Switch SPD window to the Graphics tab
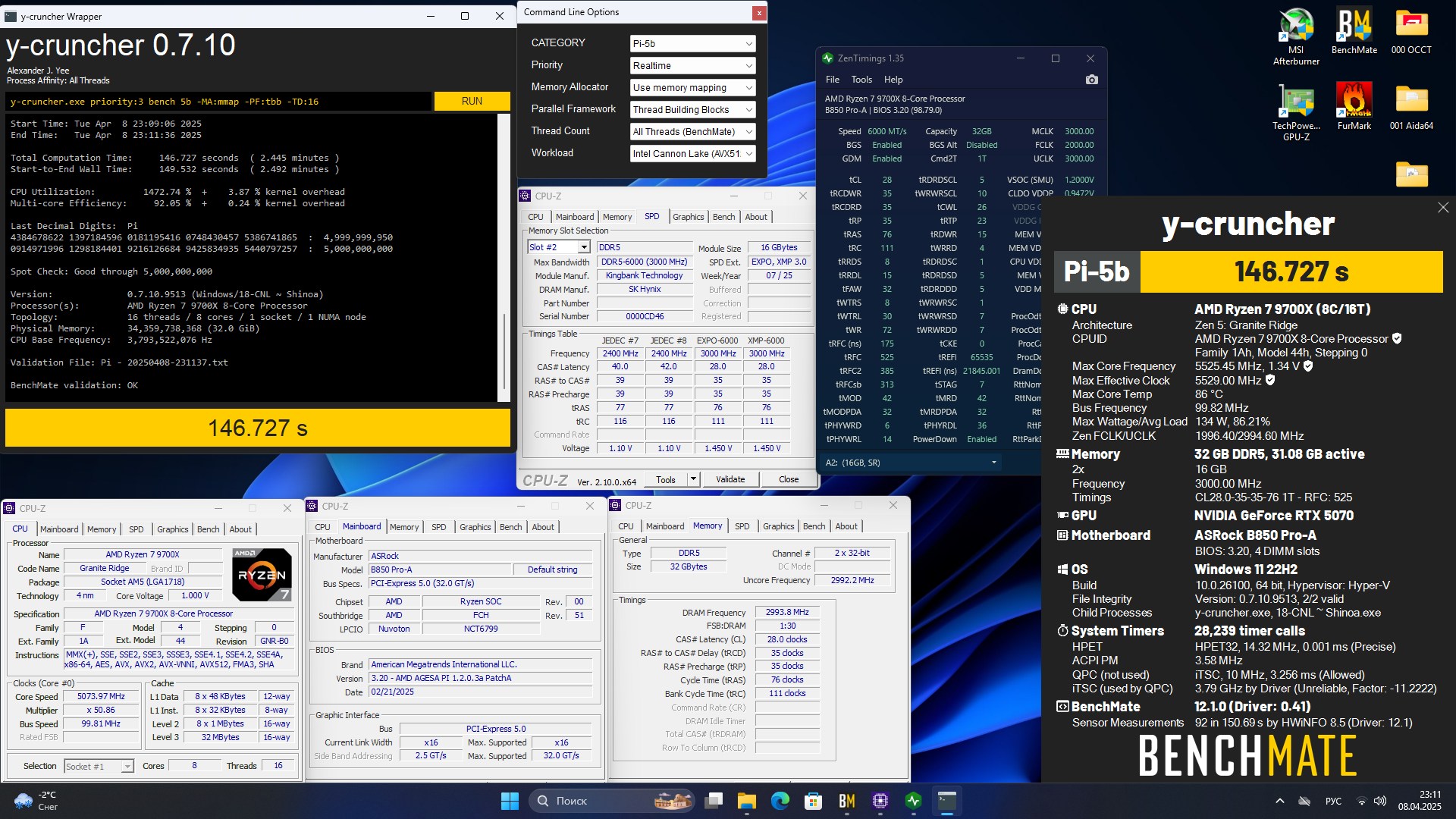1456x819 pixels. (x=688, y=217)
